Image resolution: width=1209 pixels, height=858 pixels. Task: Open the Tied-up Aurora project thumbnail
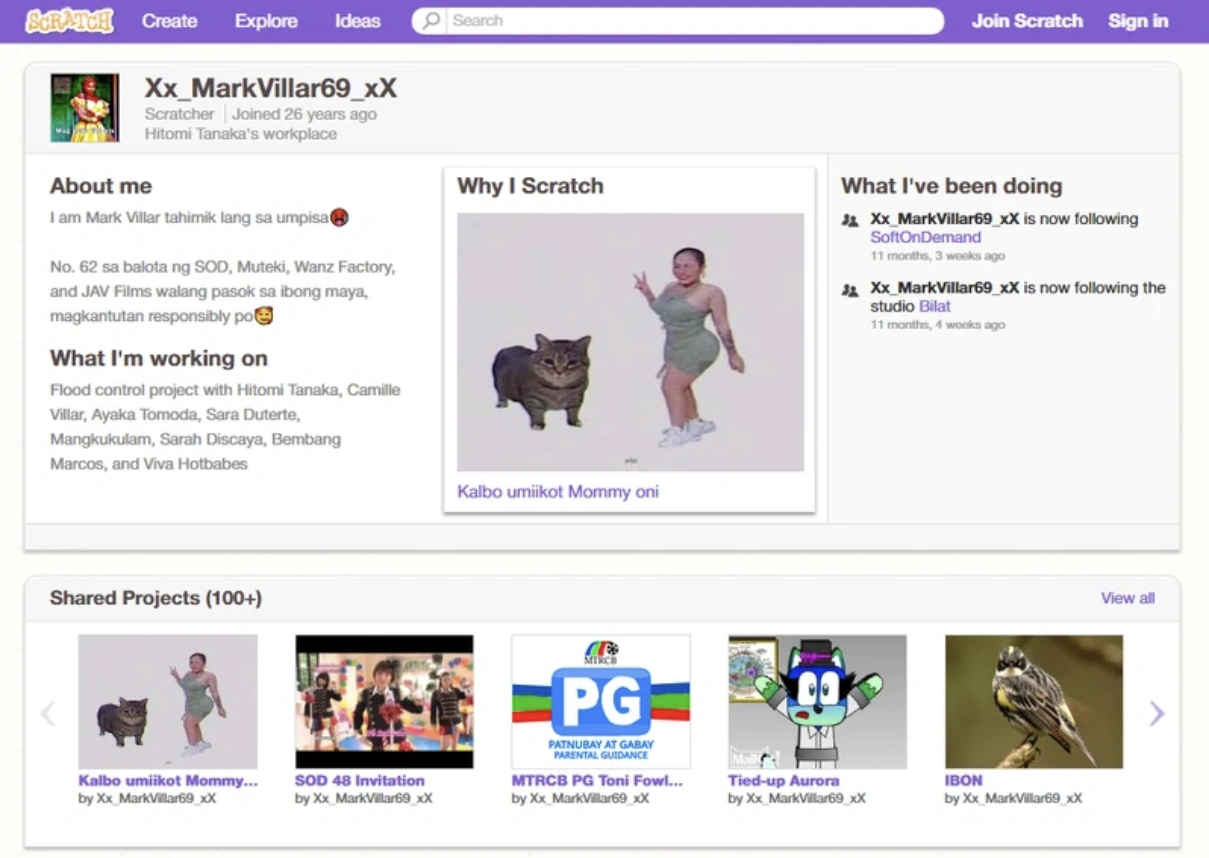817,701
